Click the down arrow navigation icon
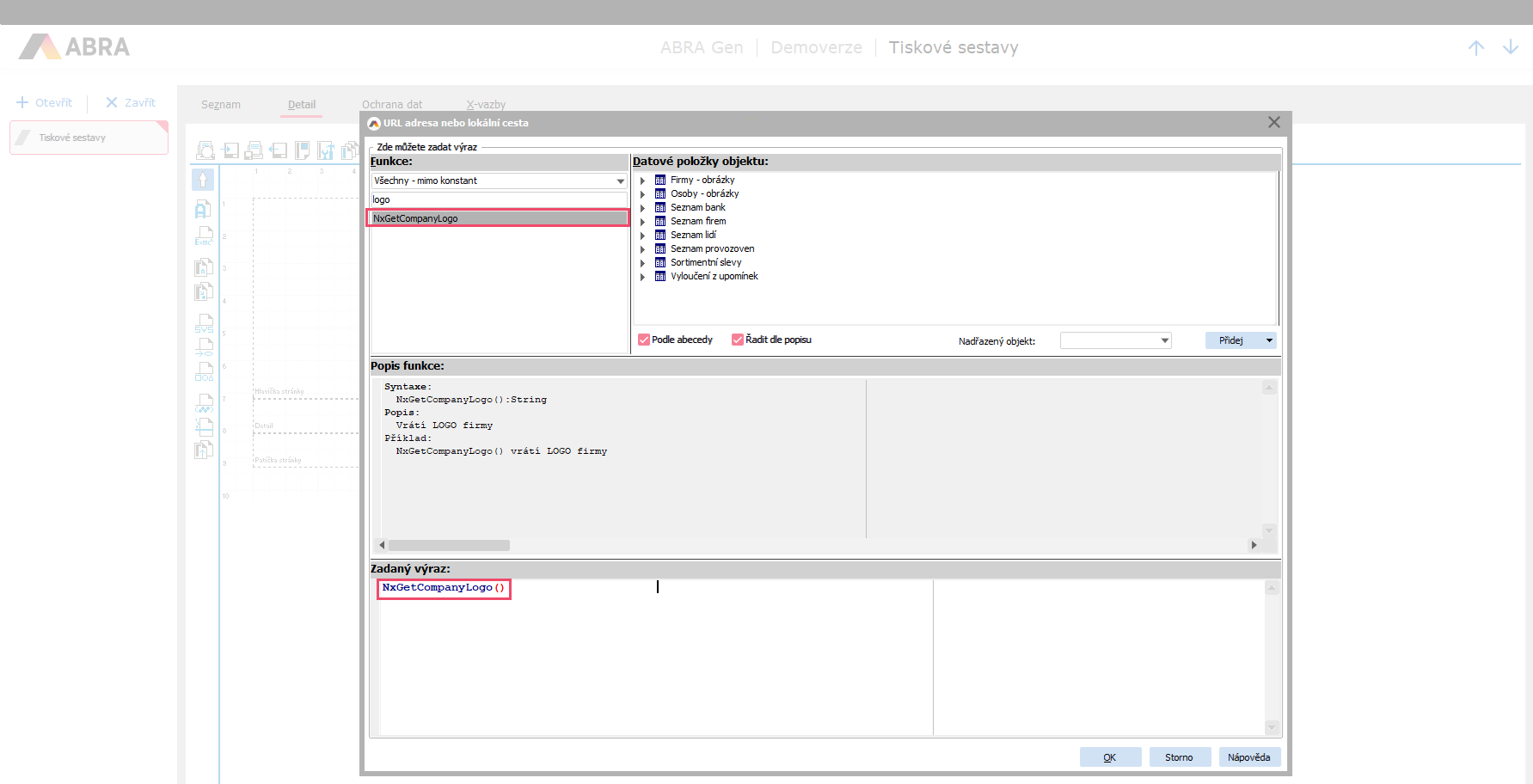Screen dimensions: 1533x784 [x=1511, y=48]
